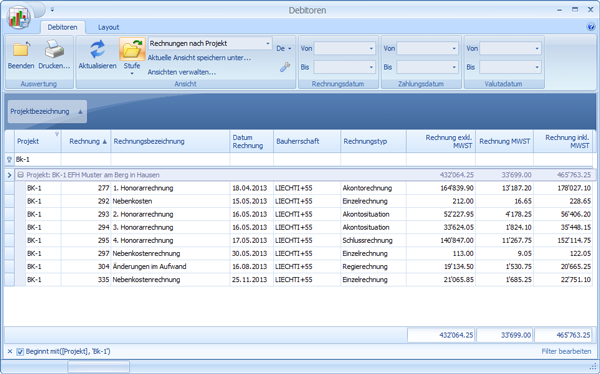Screen dimensions: 600x374
Task: Click footer total 432'064.25
Action: [441, 335]
